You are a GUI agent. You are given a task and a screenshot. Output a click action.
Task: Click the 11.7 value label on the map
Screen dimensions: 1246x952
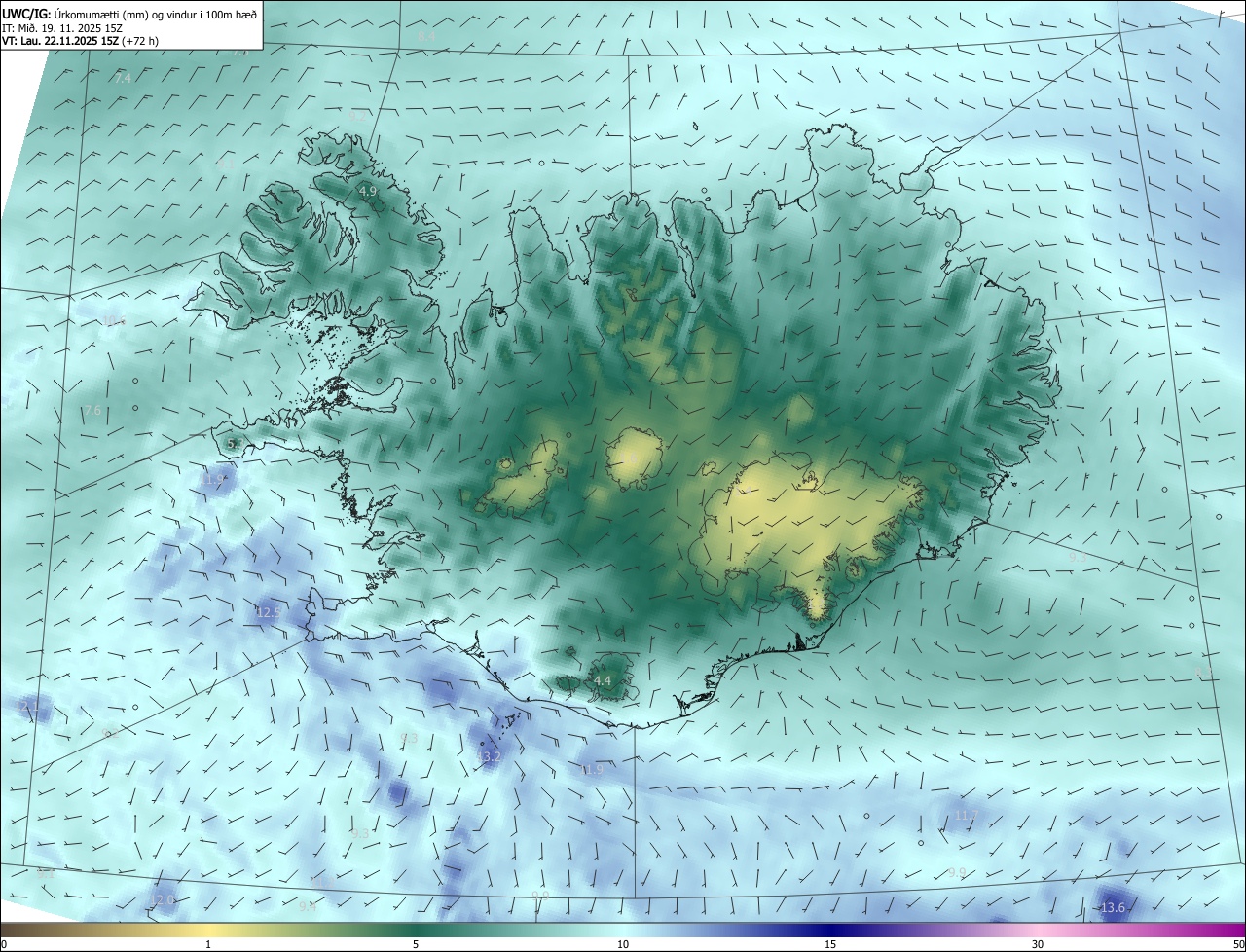pos(966,815)
